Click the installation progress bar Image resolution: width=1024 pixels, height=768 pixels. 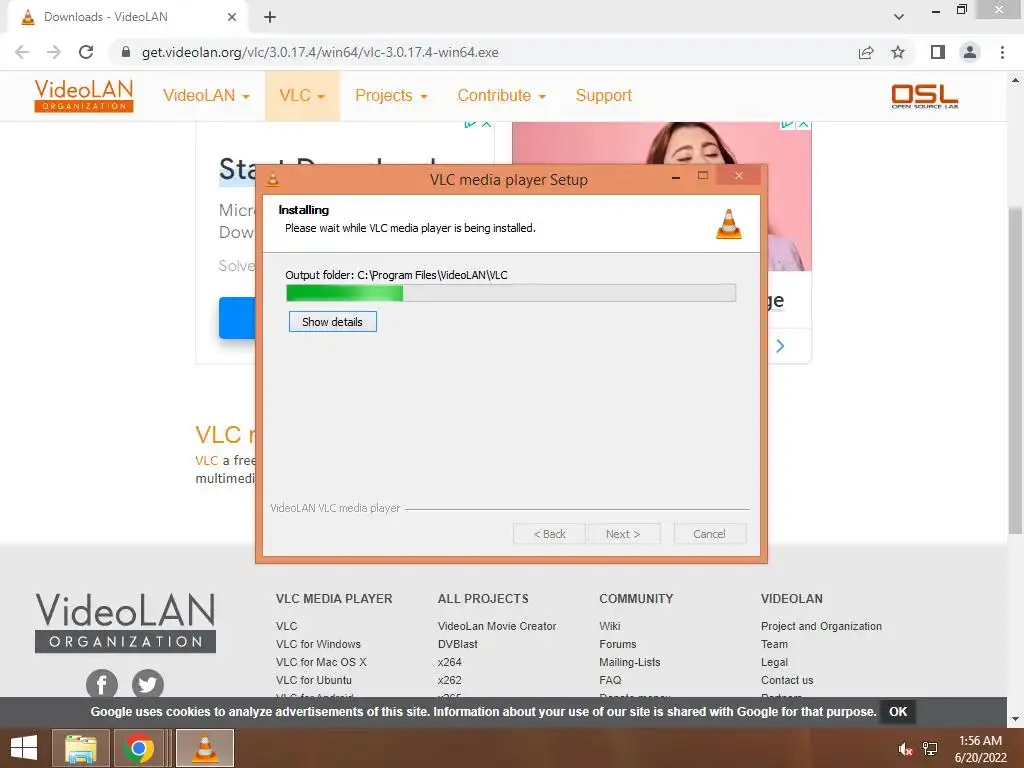click(x=511, y=293)
